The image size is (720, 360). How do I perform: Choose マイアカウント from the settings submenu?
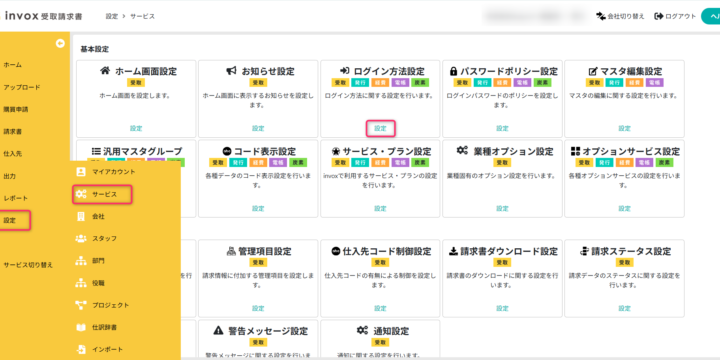113,172
